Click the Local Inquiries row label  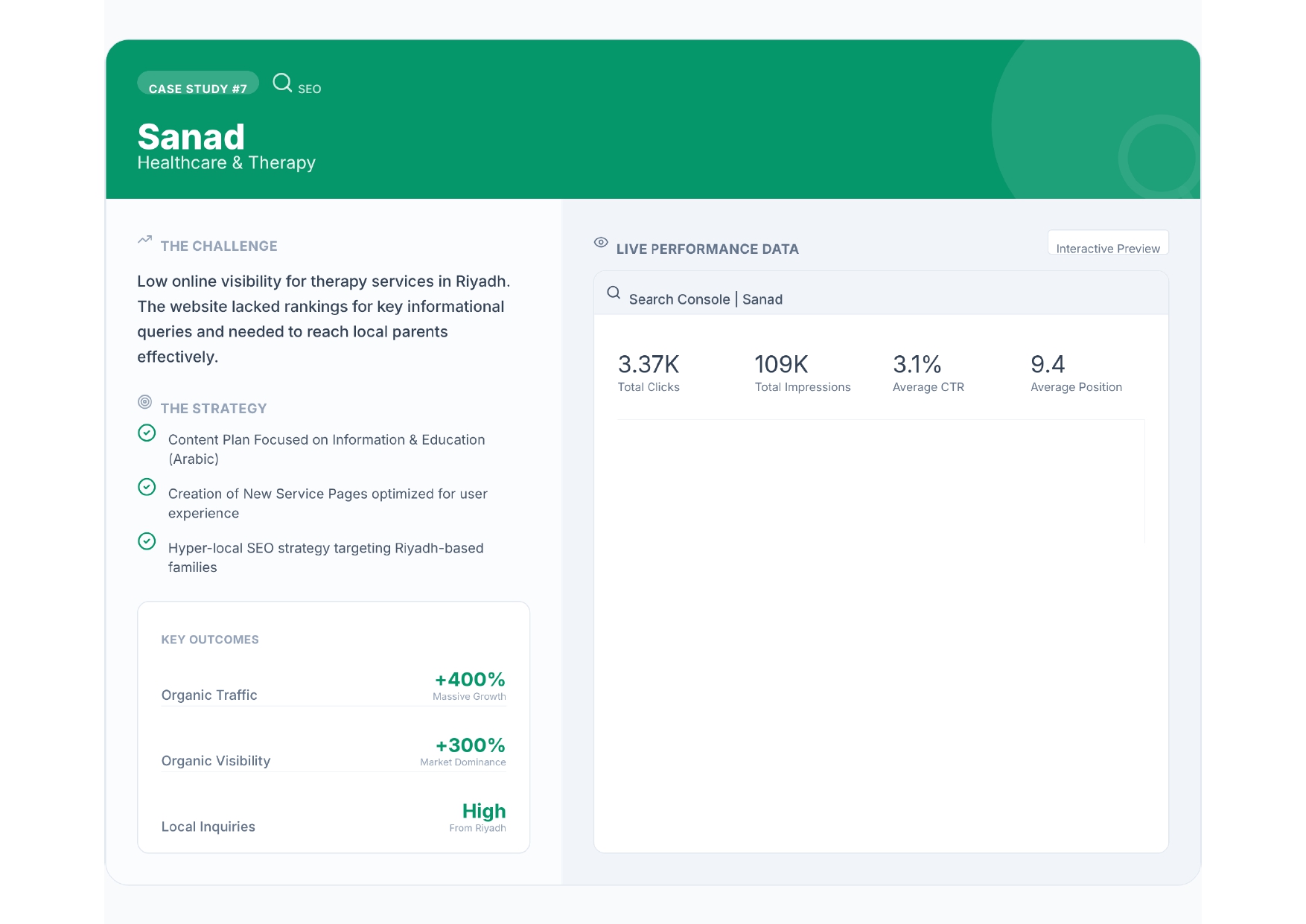(x=208, y=827)
